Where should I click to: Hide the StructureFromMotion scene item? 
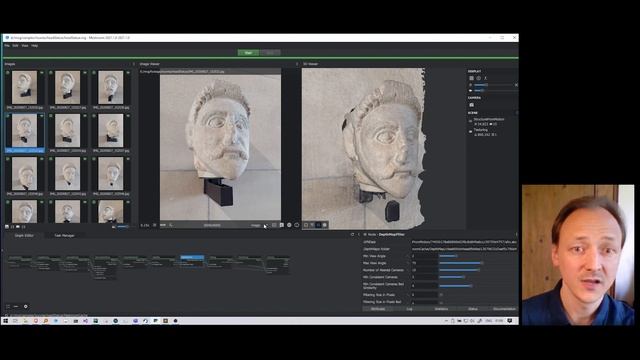click(x=470, y=121)
